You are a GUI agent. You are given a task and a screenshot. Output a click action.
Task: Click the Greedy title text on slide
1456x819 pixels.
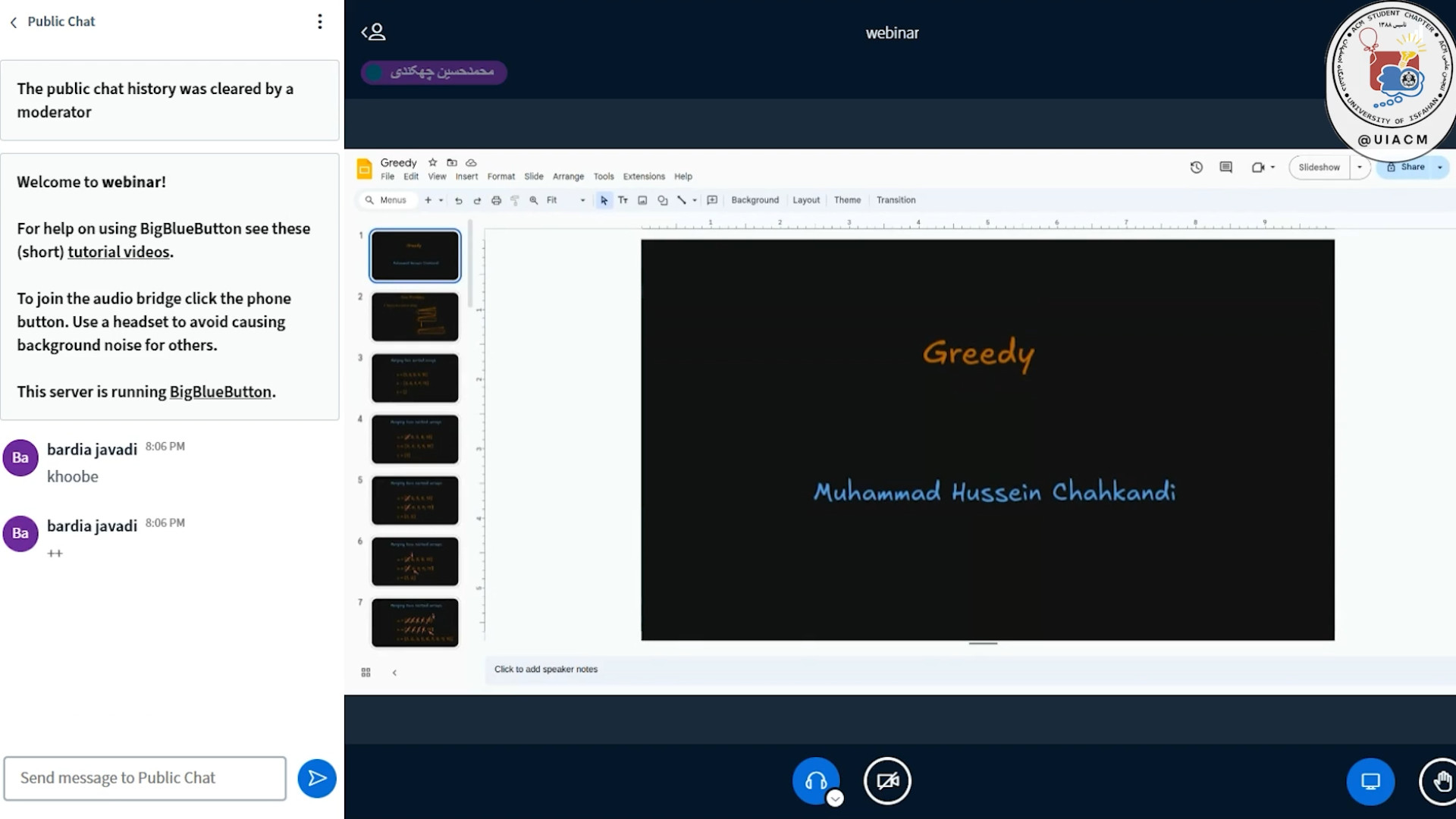pos(978,354)
